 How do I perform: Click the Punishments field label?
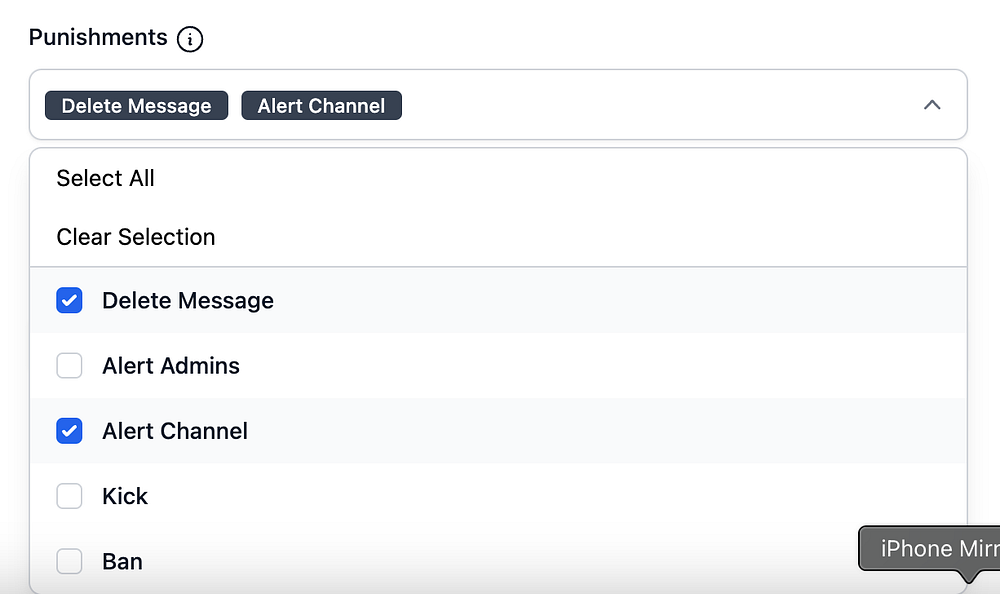tap(98, 38)
